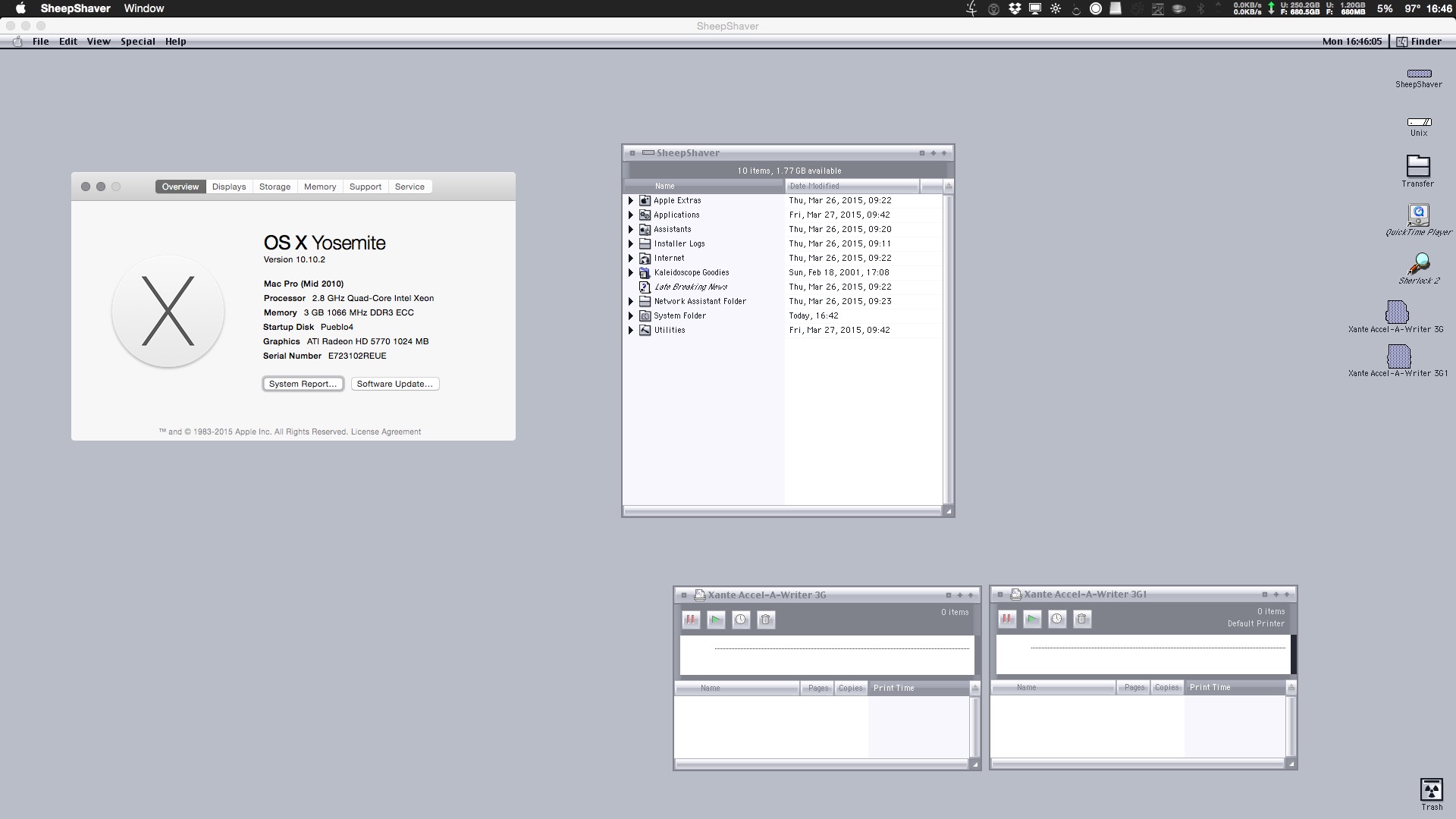The width and height of the screenshot is (1456, 819).
Task: Expand the Applications folder triangle
Action: pos(630,215)
